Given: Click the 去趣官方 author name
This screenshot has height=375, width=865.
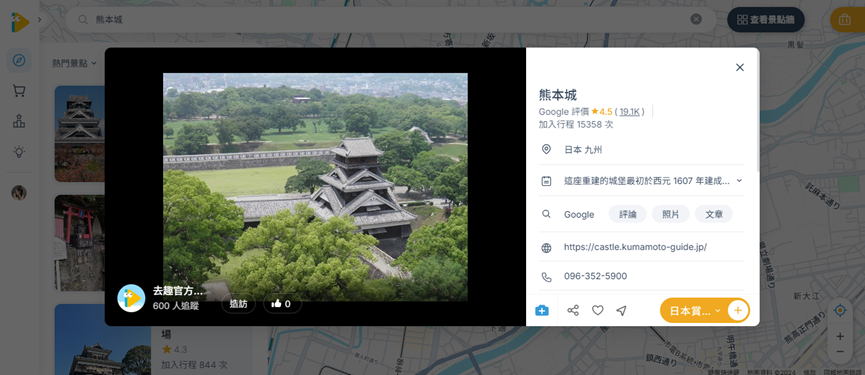Looking at the screenshot, I should (x=177, y=291).
